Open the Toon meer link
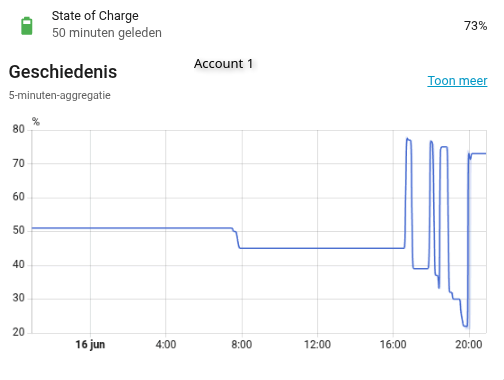This screenshot has height=380, width=504. point(457,81)
